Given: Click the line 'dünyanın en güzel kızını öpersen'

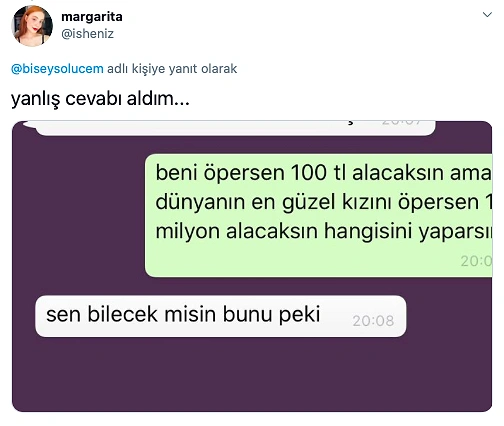Looking at the screenshot, I should pyautogui.click(x=317, y=202).
